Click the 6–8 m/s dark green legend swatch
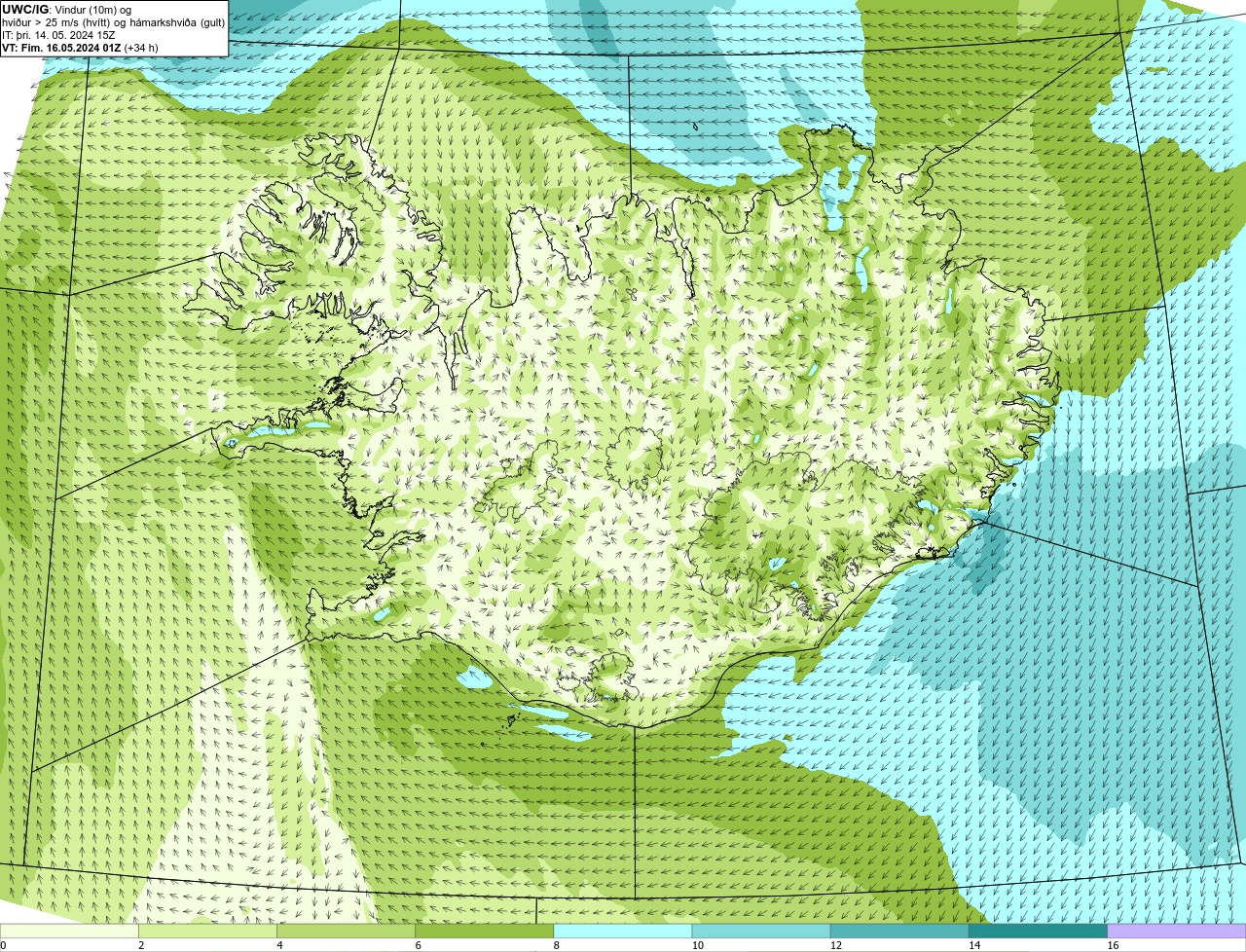The image size is (1246, 952). tap(485, 931)
